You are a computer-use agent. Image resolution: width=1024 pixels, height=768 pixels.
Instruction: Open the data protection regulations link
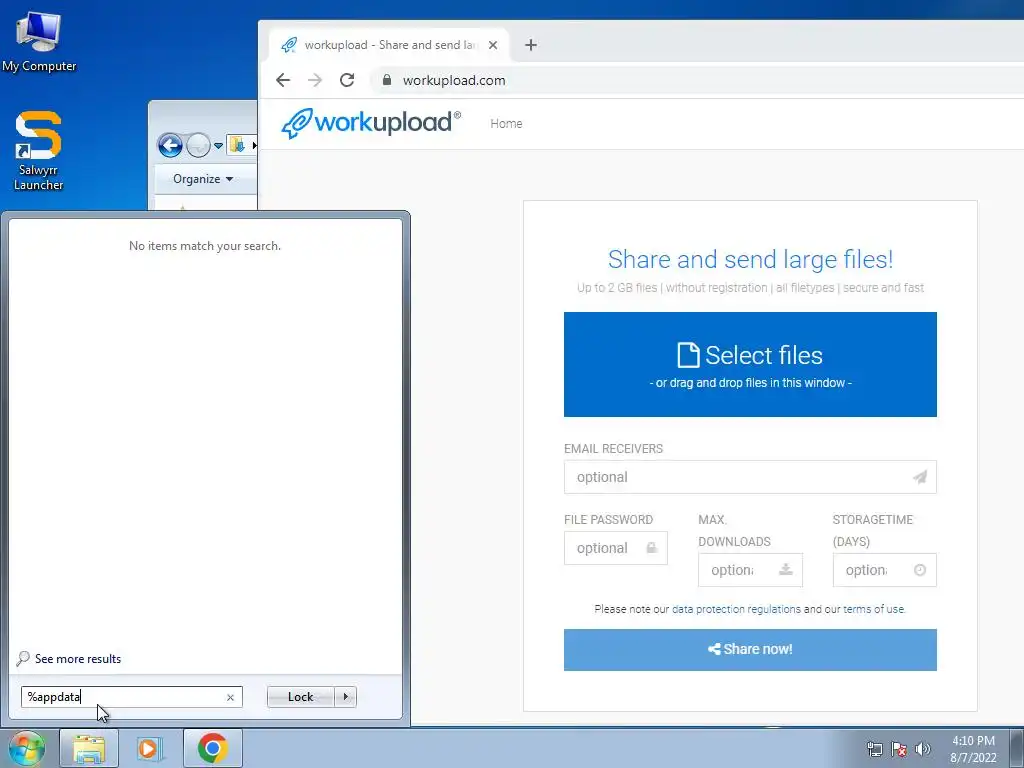736,609
